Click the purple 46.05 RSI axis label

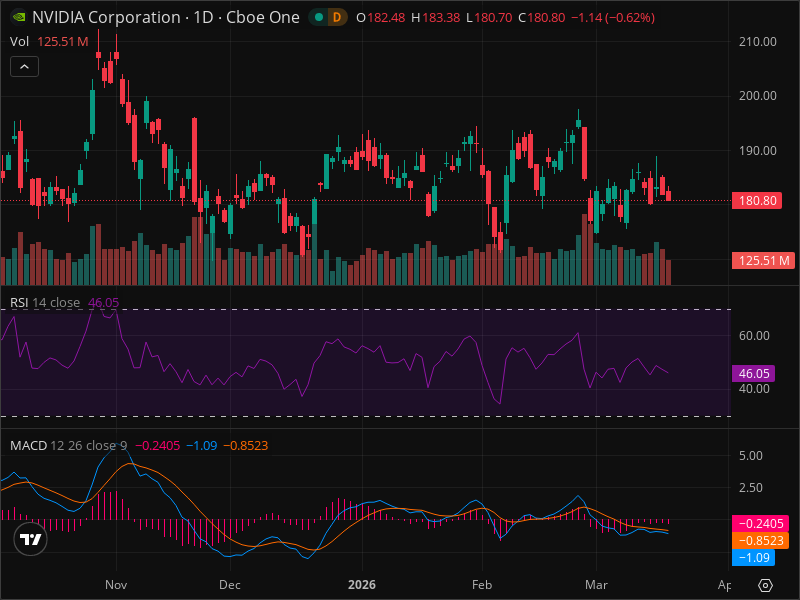point(754,373)
